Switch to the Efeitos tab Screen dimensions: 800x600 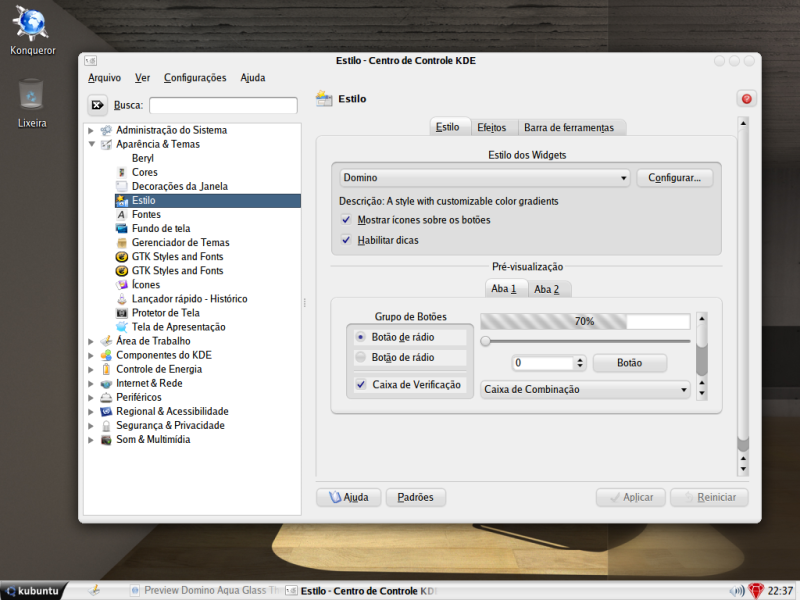(491, 128)
